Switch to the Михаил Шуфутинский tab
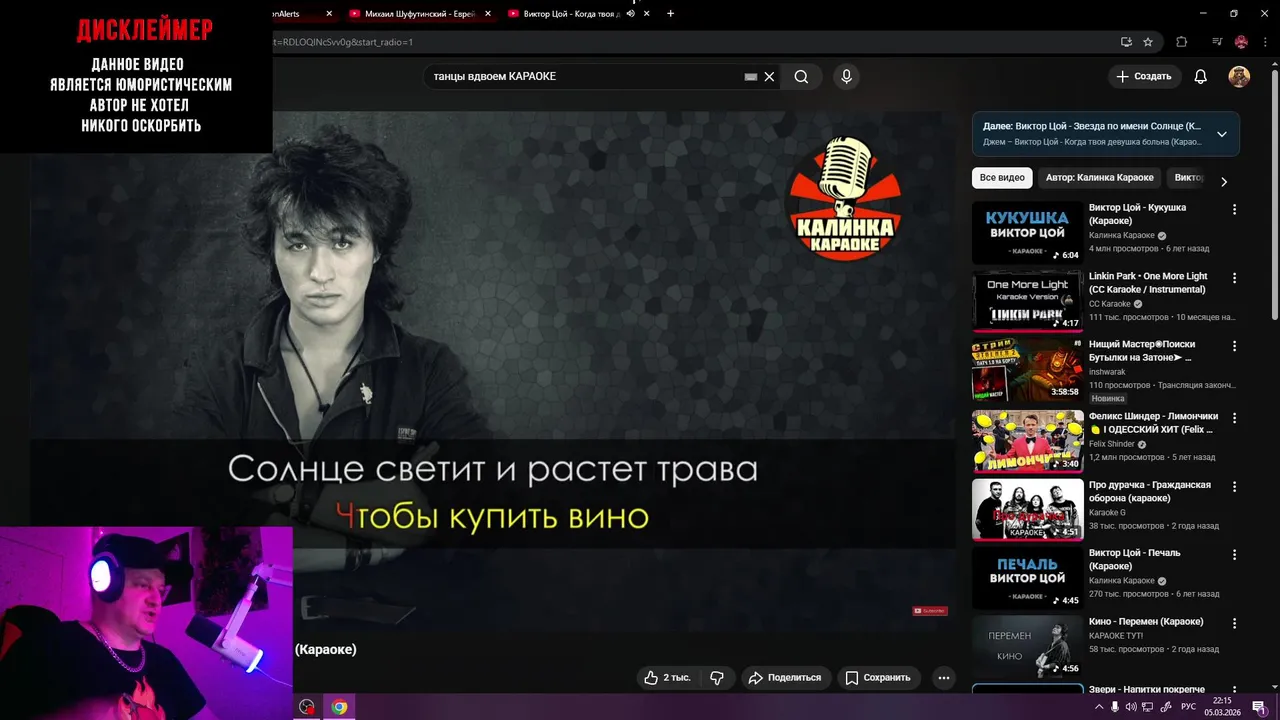Viewport: 1280px width, 720px height. click(x=420, y=14)
